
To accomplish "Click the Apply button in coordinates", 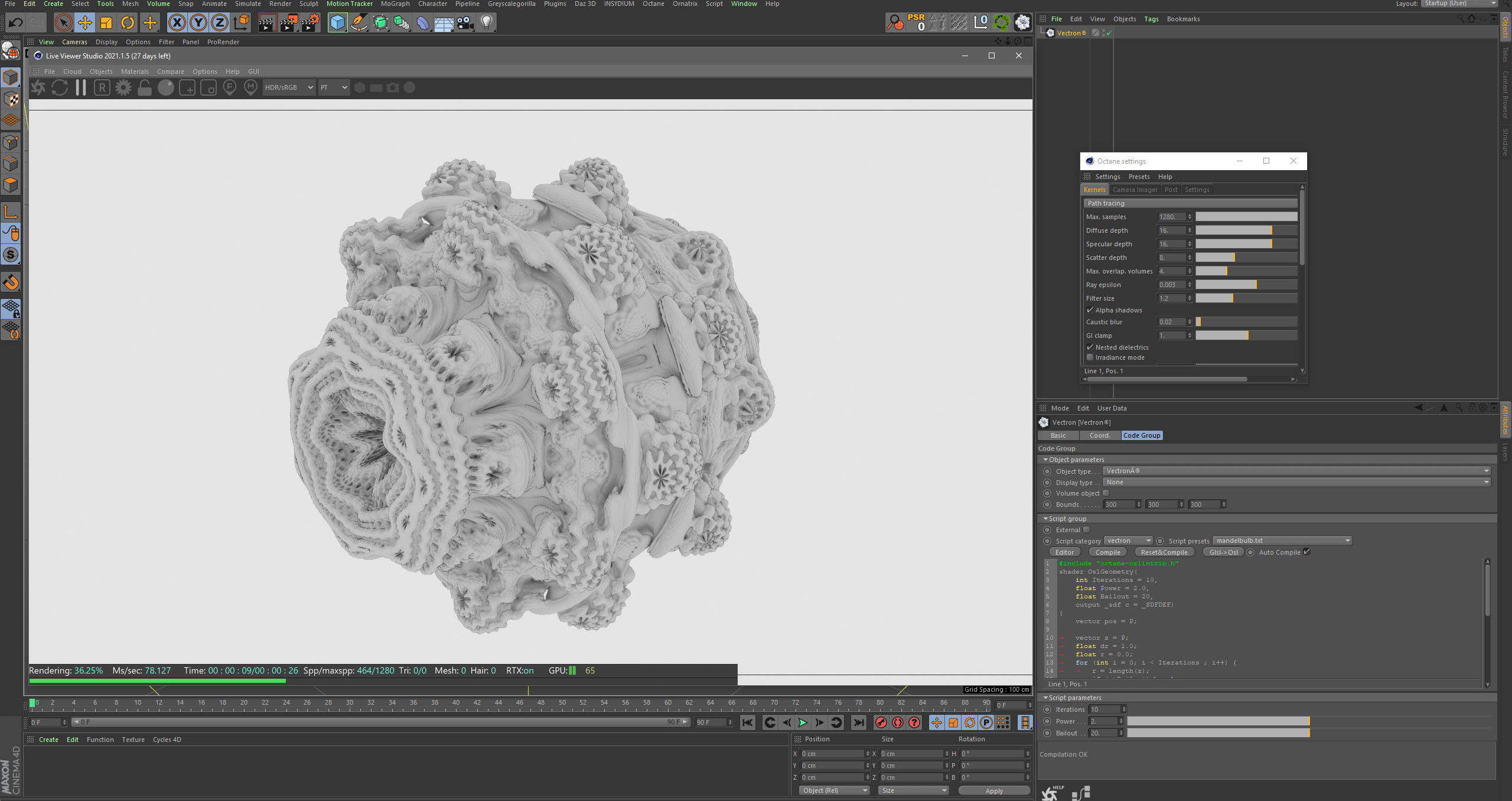I will [994, 790].
